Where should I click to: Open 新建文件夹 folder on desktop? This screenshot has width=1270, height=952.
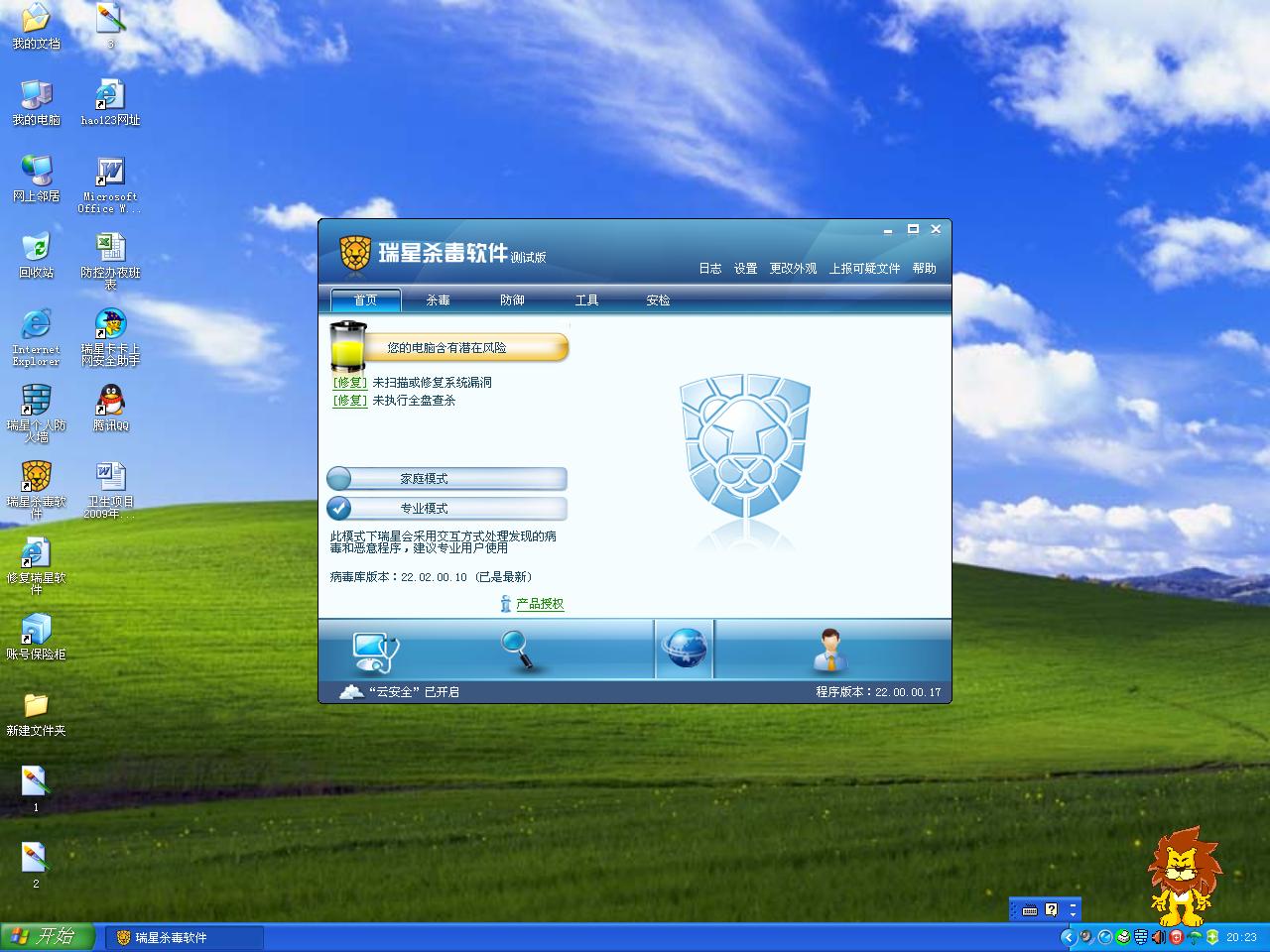(37, 714)
